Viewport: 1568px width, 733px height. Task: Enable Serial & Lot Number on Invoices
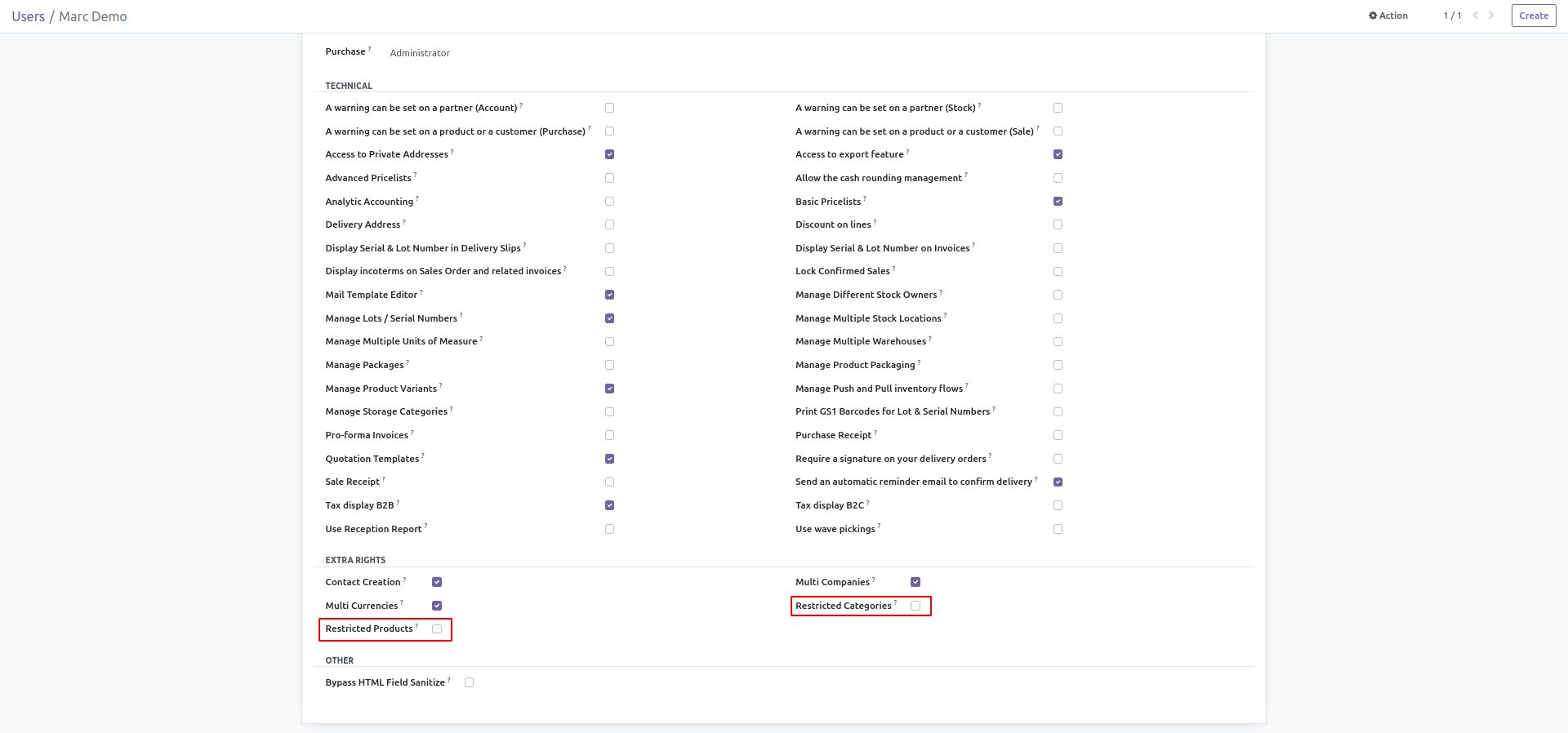click(1058, 248)
